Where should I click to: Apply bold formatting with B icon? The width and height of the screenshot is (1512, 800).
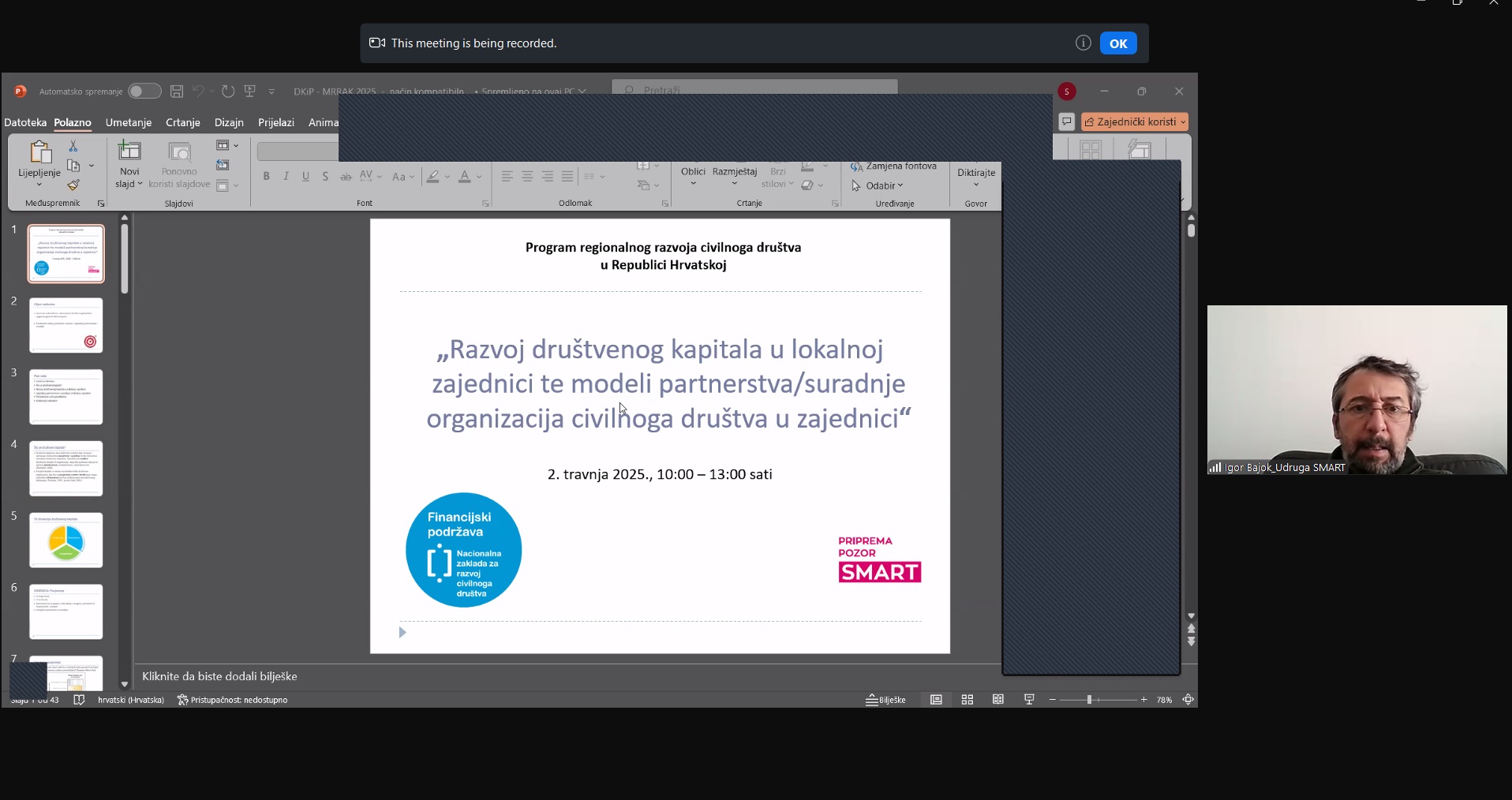pyautogui.click(x=267, y=177)
